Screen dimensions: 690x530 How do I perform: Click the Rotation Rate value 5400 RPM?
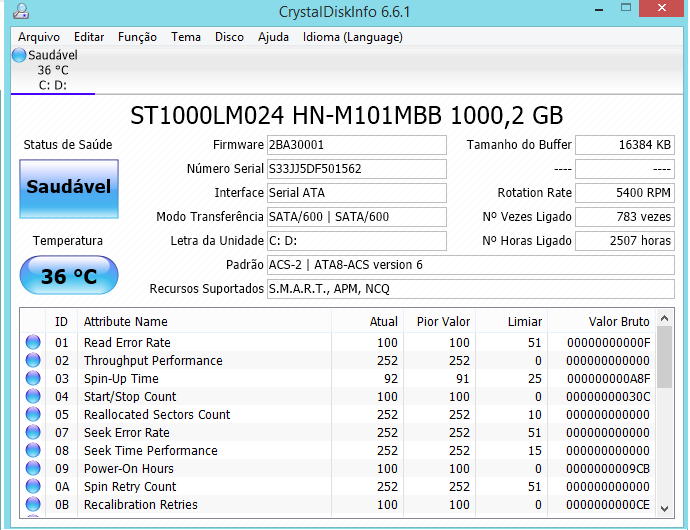[625, 193]
